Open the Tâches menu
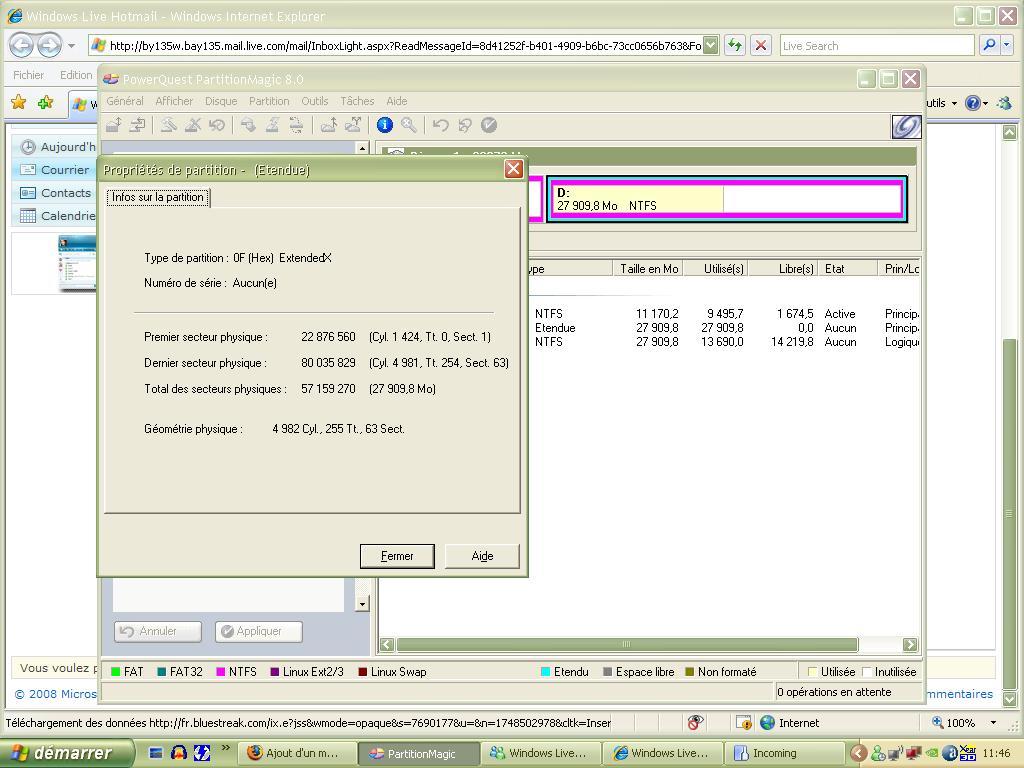 tap(357, 101)
